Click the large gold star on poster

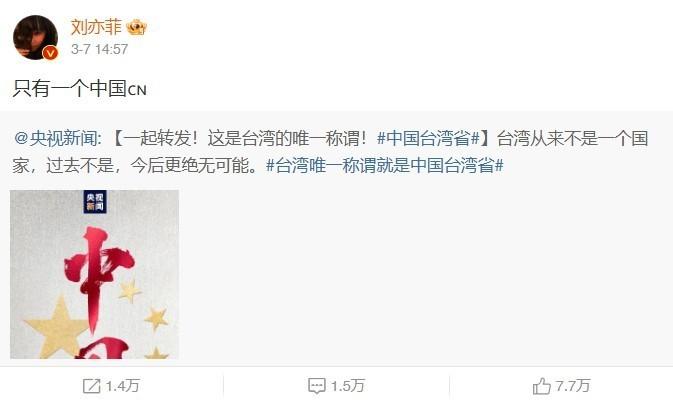pyautogui.click(x=56, y=327)
